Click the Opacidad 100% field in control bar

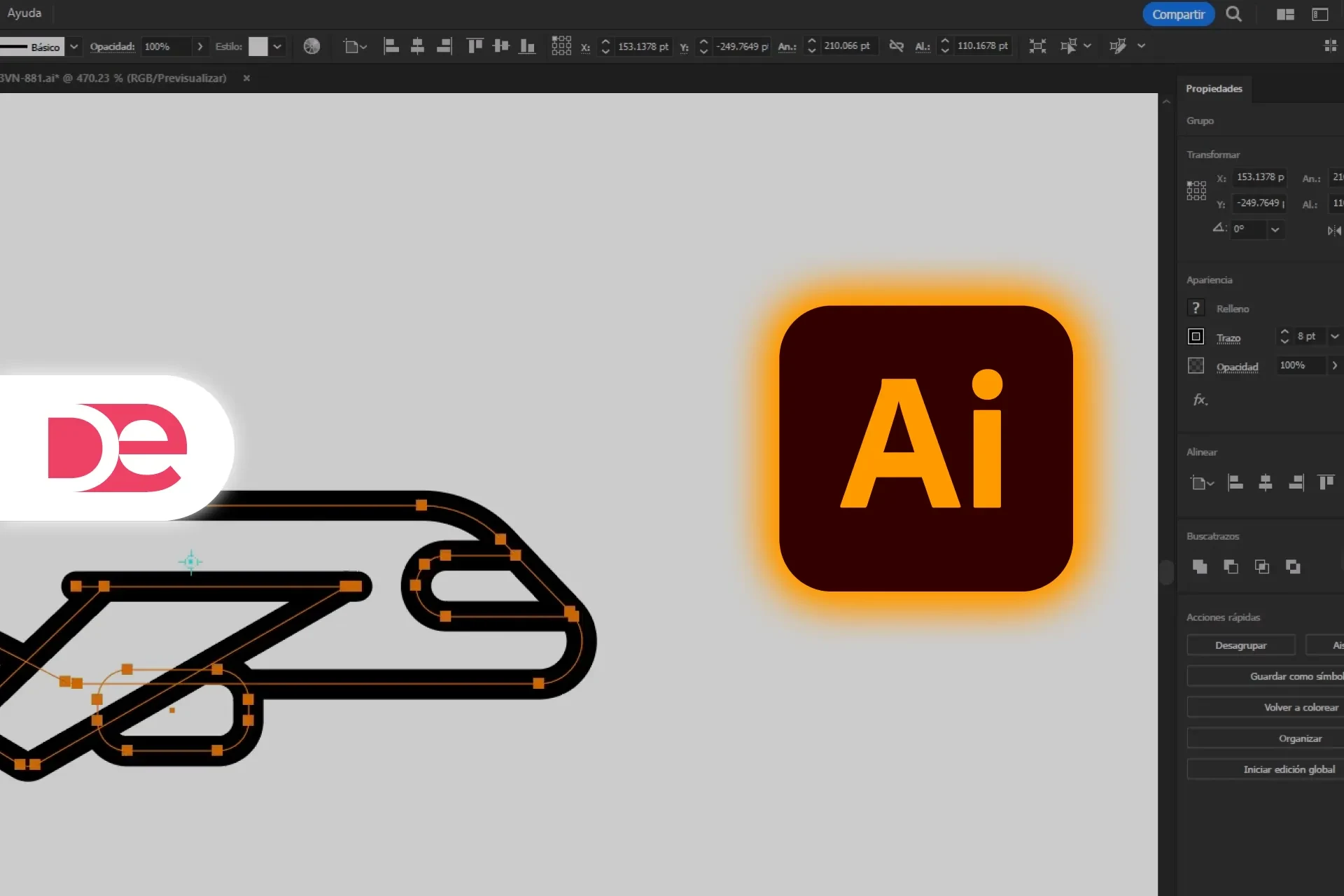(167, 46)
